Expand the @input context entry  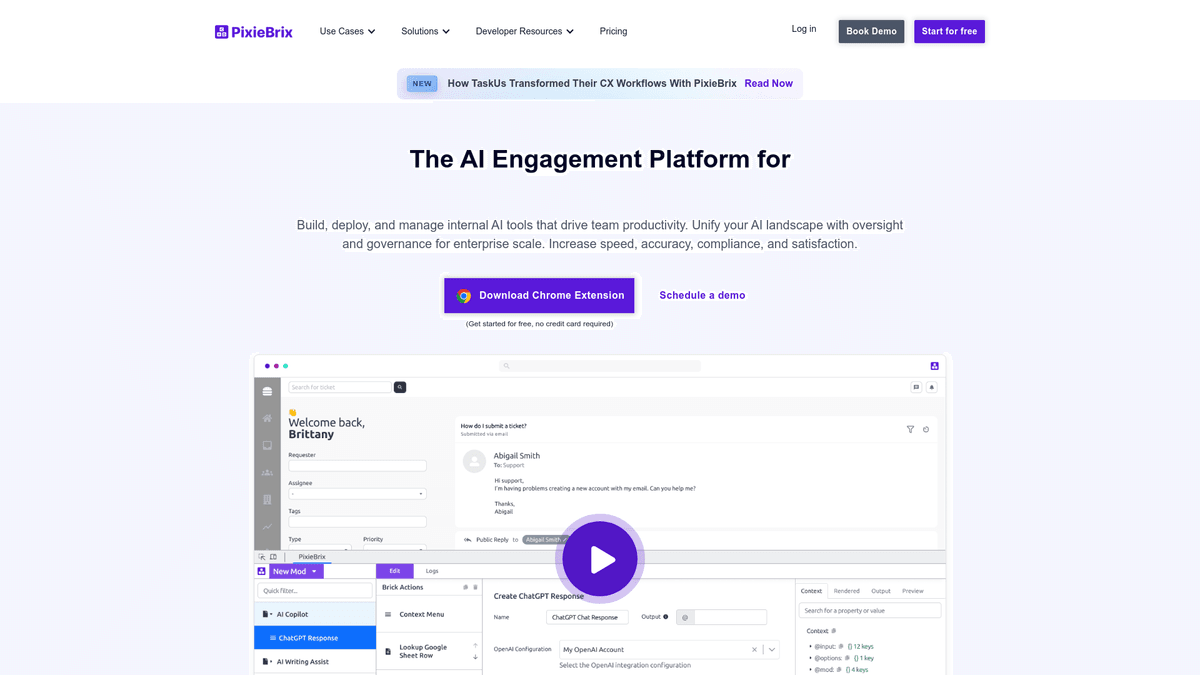pyautogui.click(x=810, y=647)
